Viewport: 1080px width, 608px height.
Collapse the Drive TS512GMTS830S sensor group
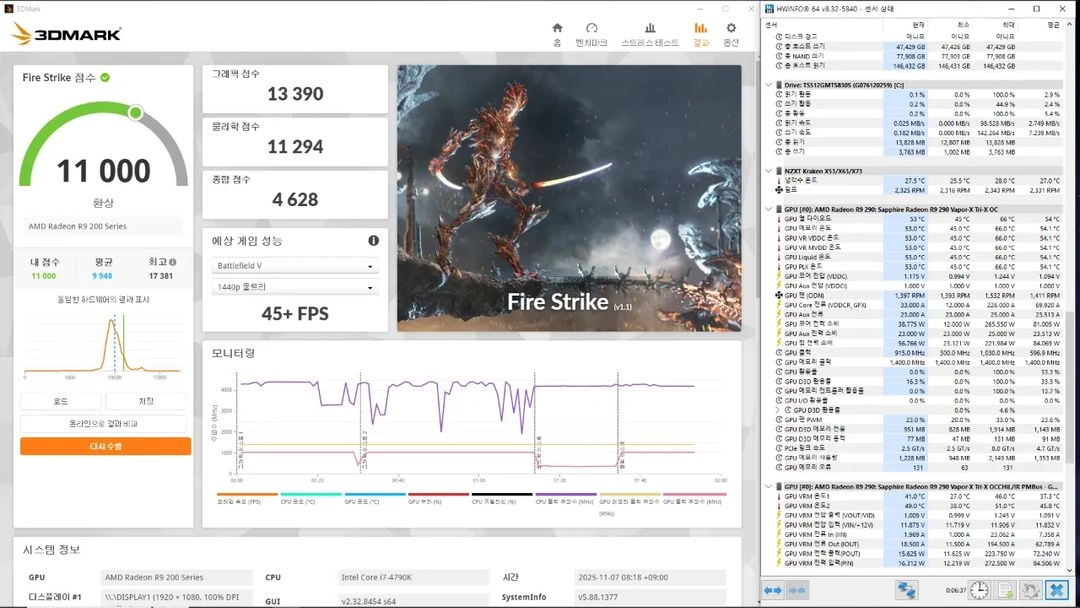[769, 85]
